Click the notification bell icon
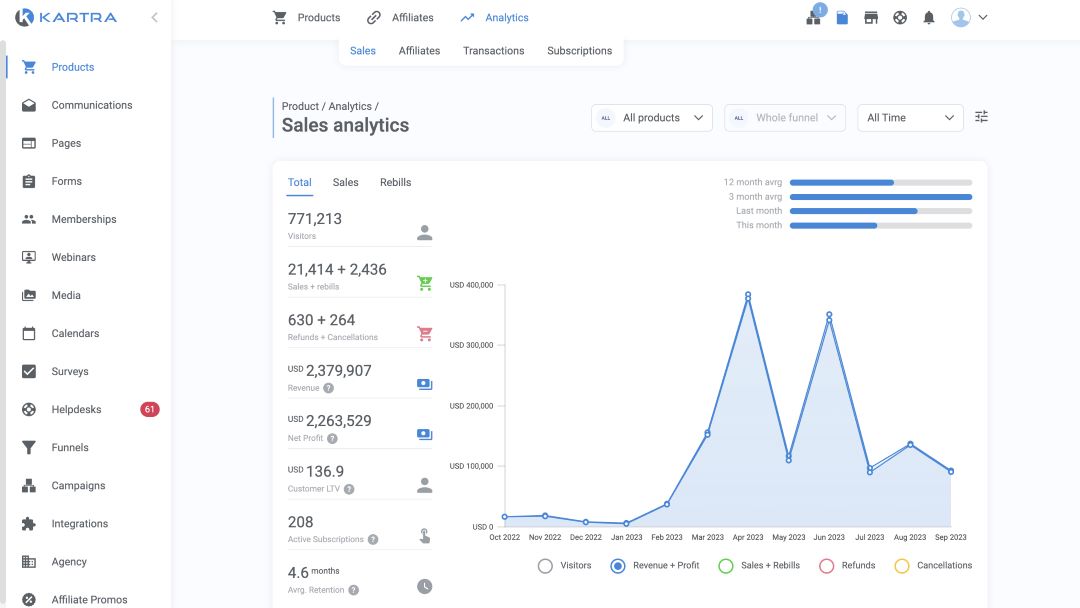Viewport: 1080px width, 608px height. click(929, 18)
